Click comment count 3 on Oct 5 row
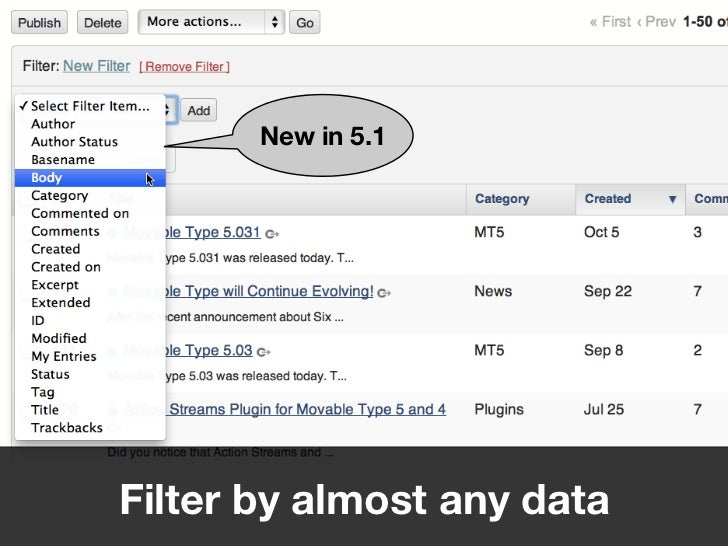 point(697,232)
